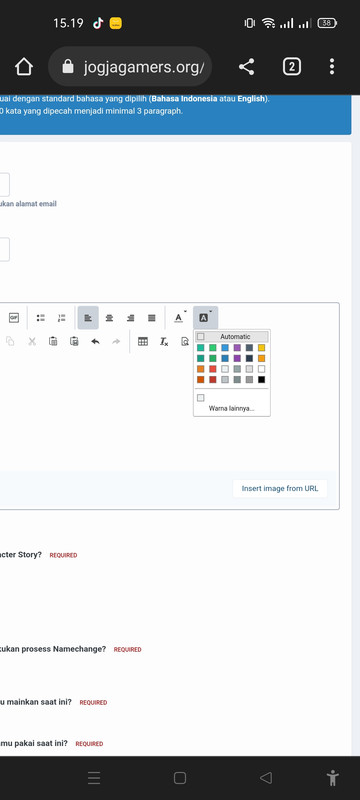360x800 pixels.
Task: Tap the Android home square button
Action: click(179, 778)
